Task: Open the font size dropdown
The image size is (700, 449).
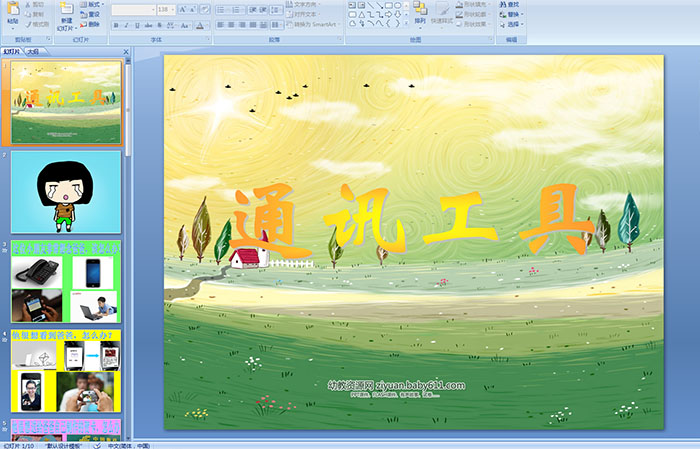Action: point(171,9)
